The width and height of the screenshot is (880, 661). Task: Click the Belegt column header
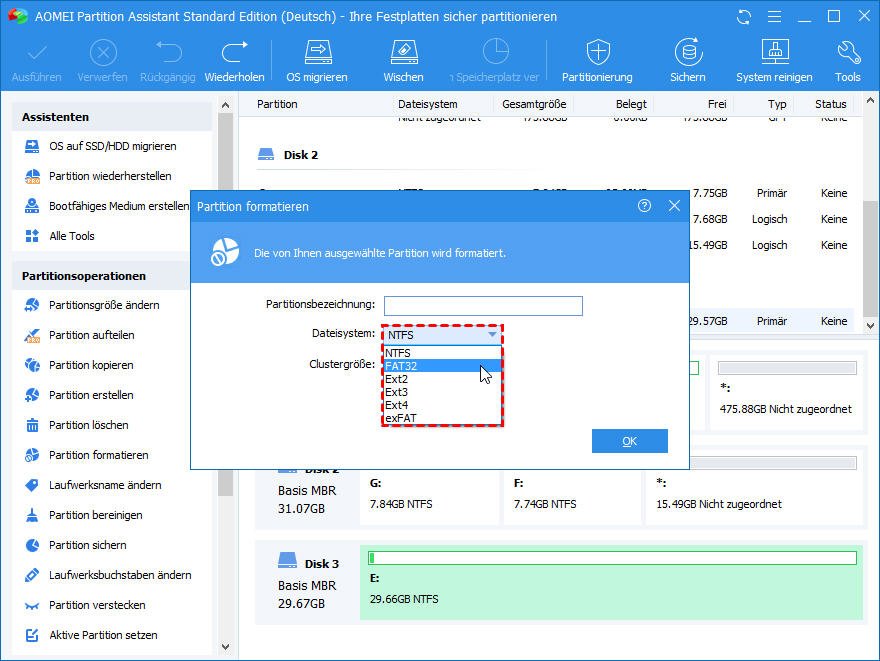pos(631,104)
